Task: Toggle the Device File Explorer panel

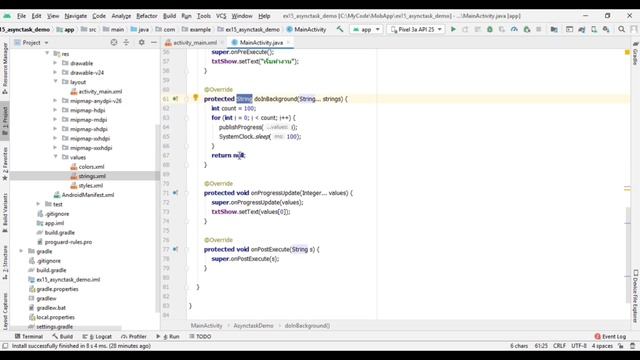Action: [x=635, y=296]
